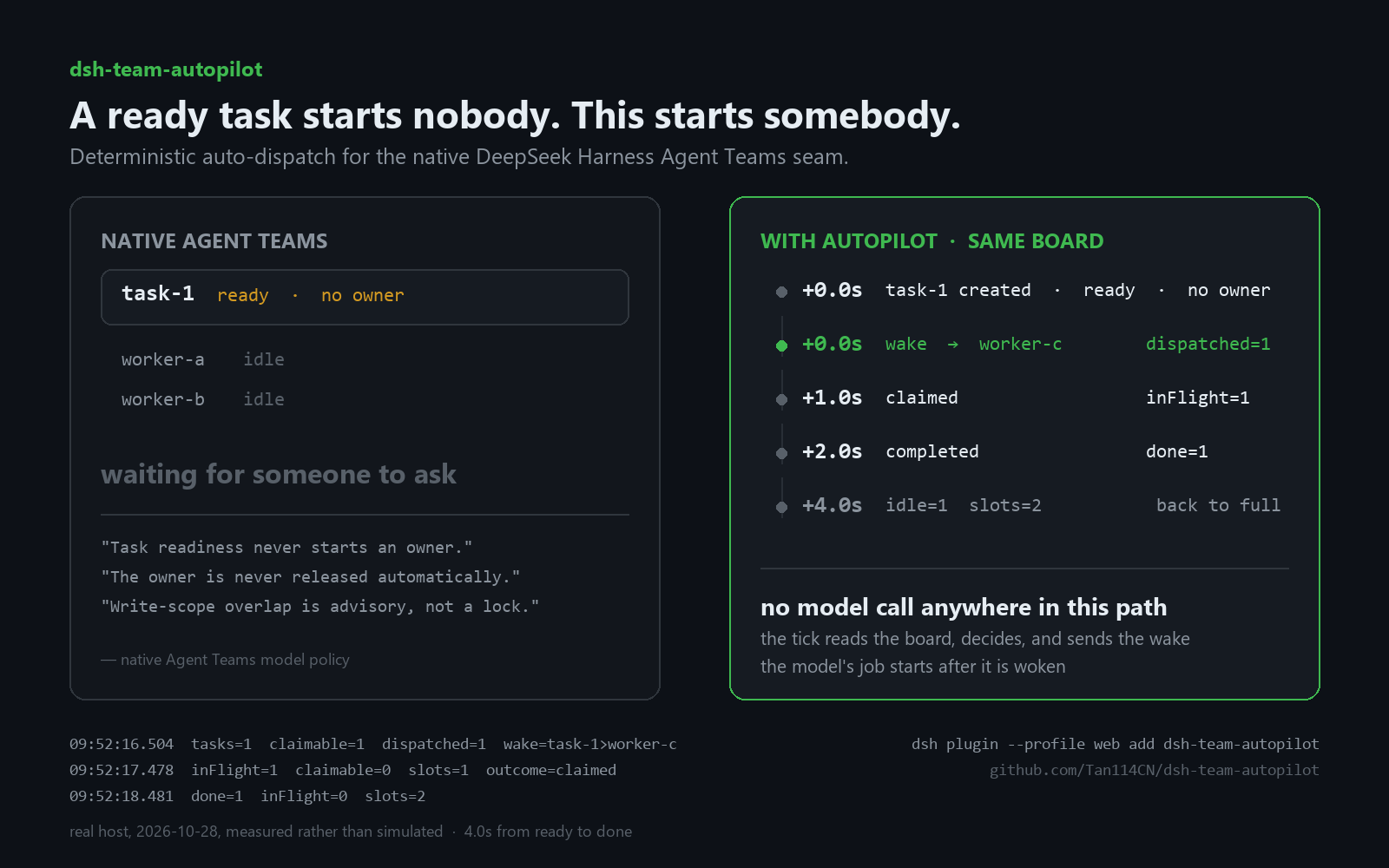The image size is (1389, 868).
Task: Click the timeline dot on the idle=1 row
Action: pos(781,507)
